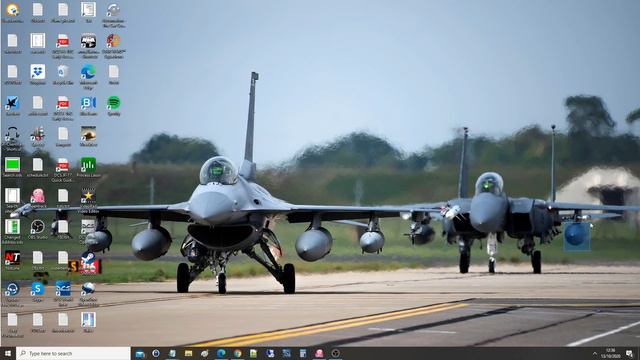This screenshot has height=360, width=640.
Task: Open the Action Center notifications
Action: coord(630,353)
